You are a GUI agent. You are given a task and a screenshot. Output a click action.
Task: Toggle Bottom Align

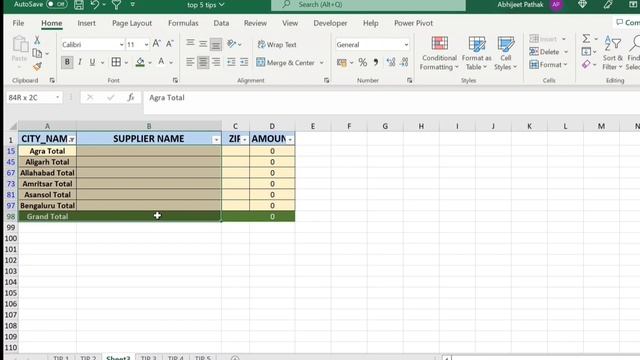[x=216, y=44]
